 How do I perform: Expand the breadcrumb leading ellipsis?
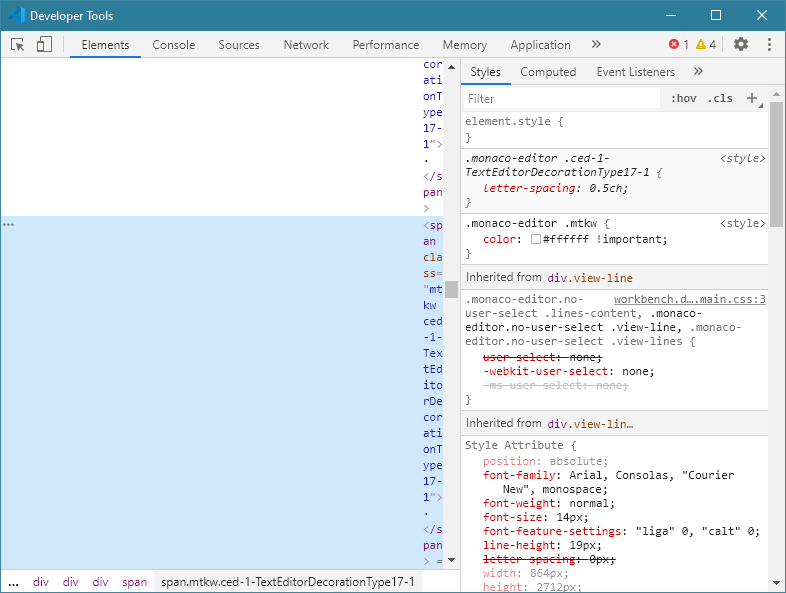coord(14,582)
